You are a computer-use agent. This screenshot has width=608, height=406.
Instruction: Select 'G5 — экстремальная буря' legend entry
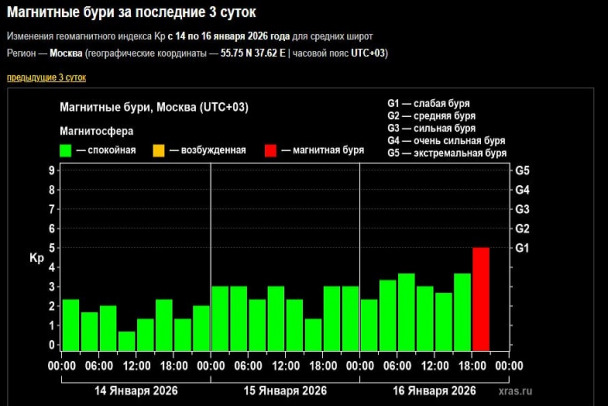pyautogui.click(x=446, y=155)
